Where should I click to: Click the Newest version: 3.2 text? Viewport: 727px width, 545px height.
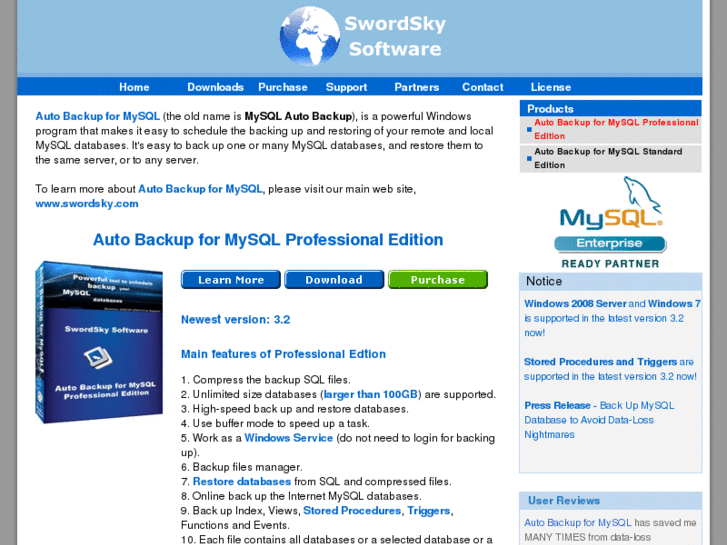[236, 320]
